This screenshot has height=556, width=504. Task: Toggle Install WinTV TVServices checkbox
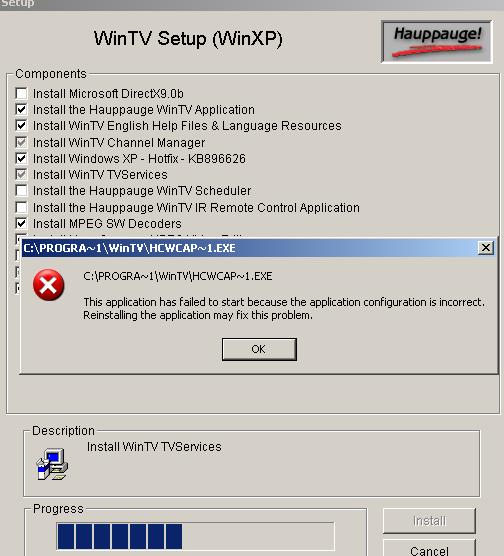click(x=21, y=174)
